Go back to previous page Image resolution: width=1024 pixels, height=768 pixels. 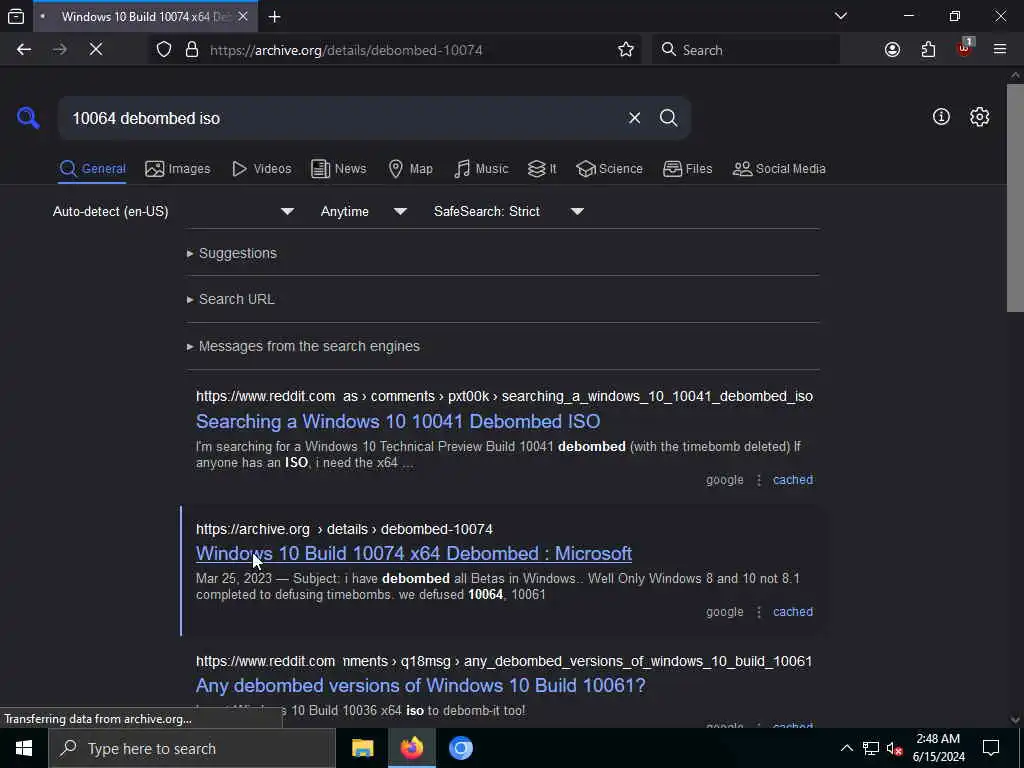pos(24,50)
